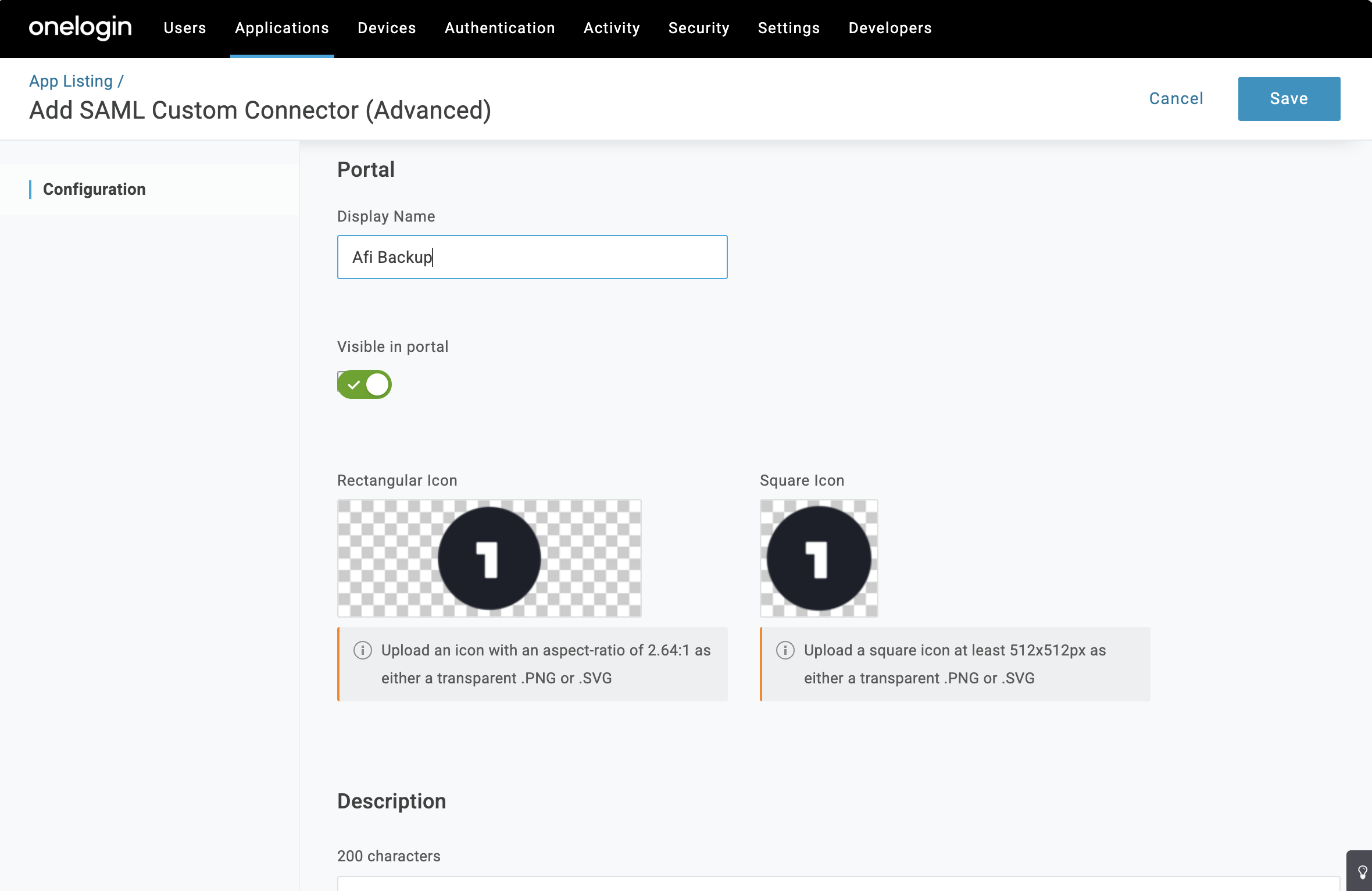Click the 'Square Icon' label
Viewport: 1372px width, 891px height.
coord(802,480)
